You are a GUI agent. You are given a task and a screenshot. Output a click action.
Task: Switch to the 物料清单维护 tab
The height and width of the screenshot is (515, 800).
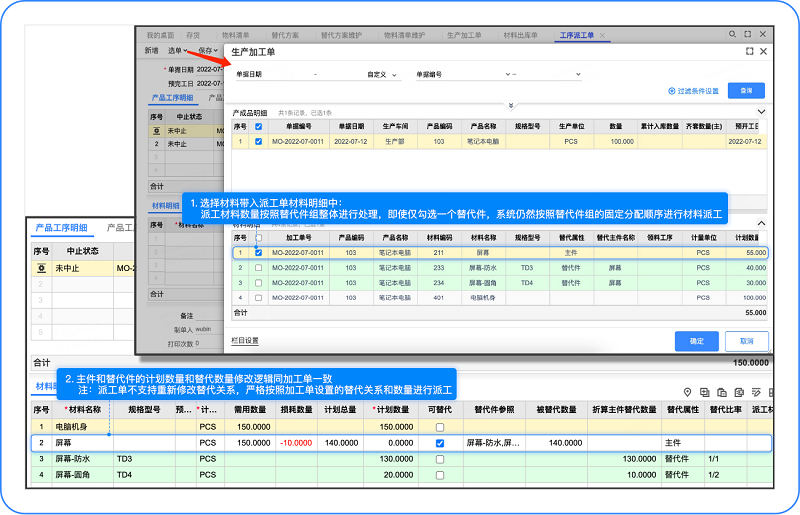point(404,35)
